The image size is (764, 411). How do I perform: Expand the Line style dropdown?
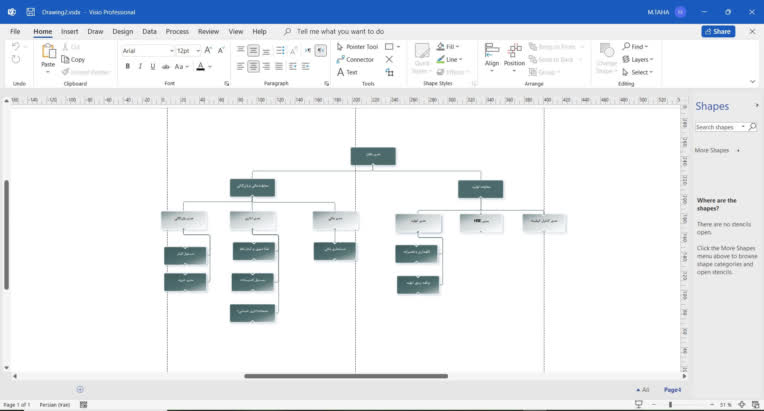pyautogui.click(x=461, y=59)
